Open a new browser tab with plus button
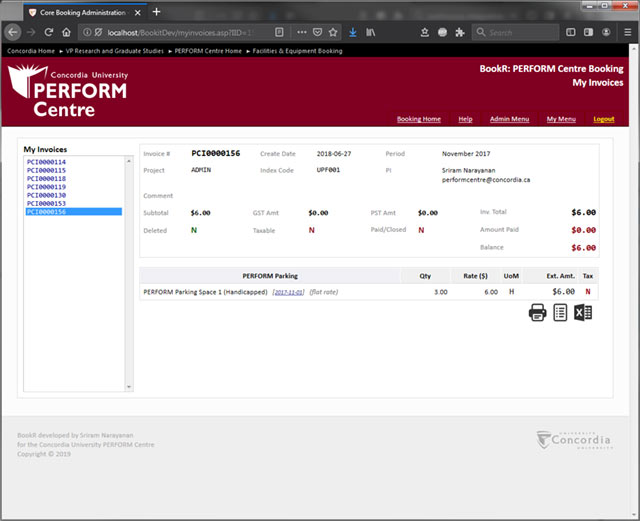This screenshot has height=521, width=640. (155, 11)
